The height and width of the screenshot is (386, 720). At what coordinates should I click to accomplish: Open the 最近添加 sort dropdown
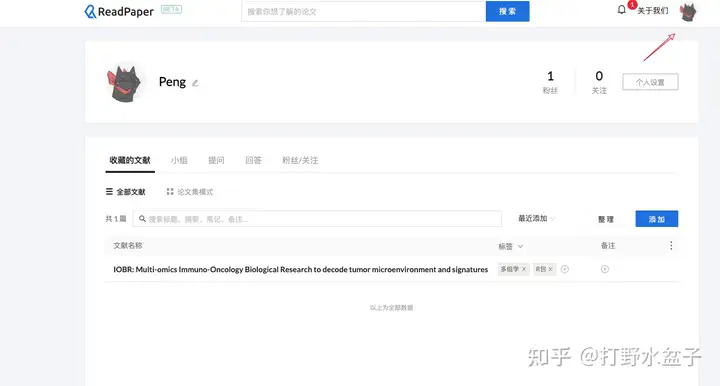pyautogui.click(x=536, y=218)
